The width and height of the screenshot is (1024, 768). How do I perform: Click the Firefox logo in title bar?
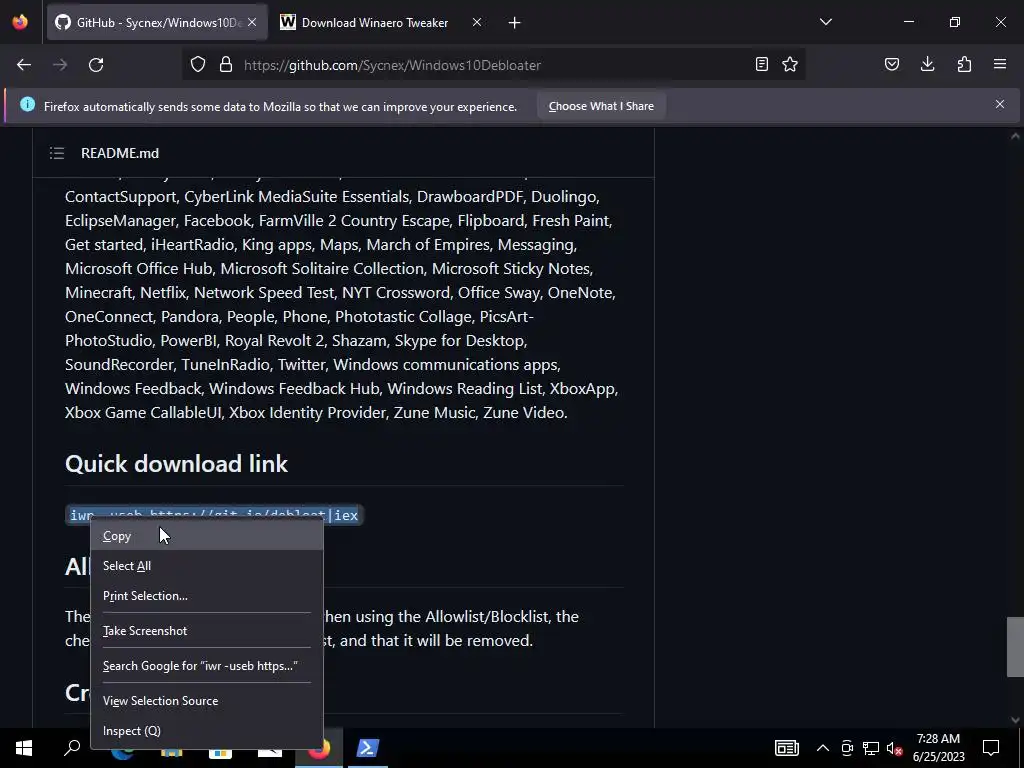pos(20,22)
